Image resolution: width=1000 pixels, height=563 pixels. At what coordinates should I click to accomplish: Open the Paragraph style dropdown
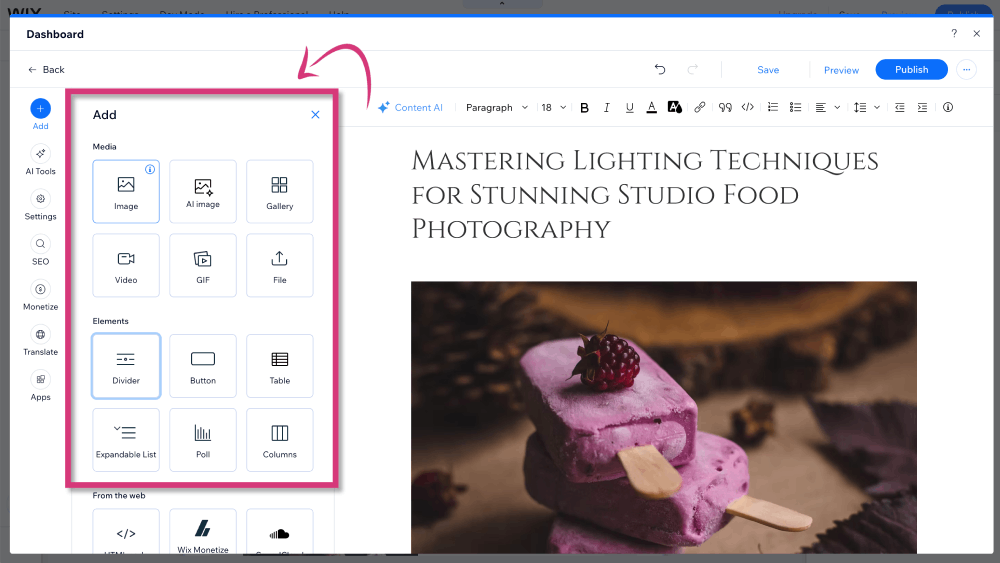(497, 108)
